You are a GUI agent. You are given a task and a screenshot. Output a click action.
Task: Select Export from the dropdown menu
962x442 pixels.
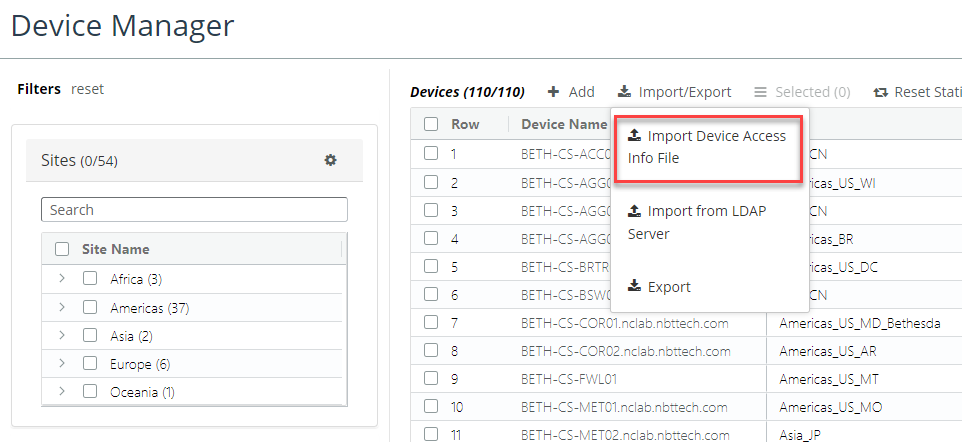pyautogui.click(x=669, y=287)
